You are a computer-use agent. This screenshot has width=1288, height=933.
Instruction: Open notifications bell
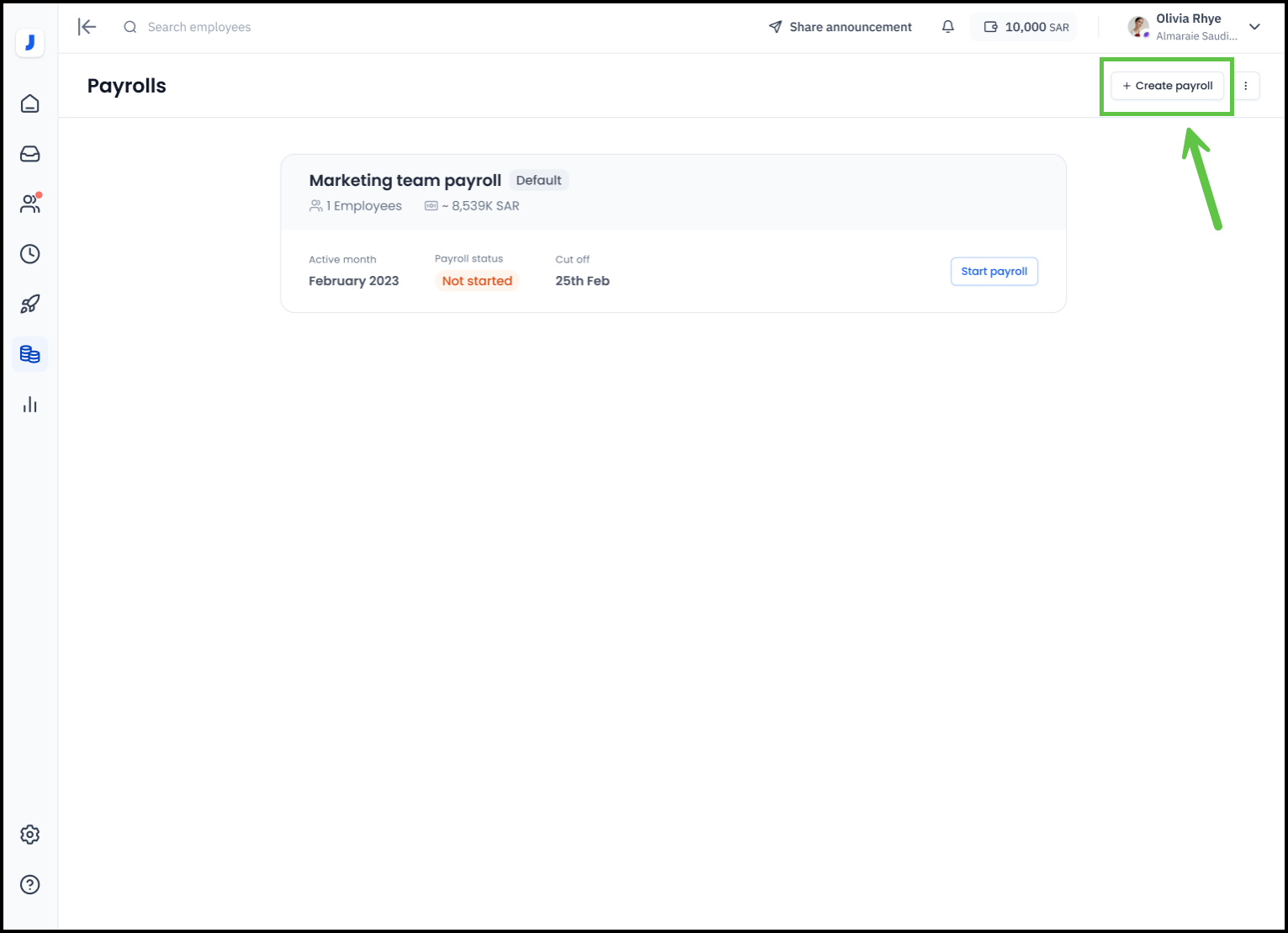tap(948, 27)
